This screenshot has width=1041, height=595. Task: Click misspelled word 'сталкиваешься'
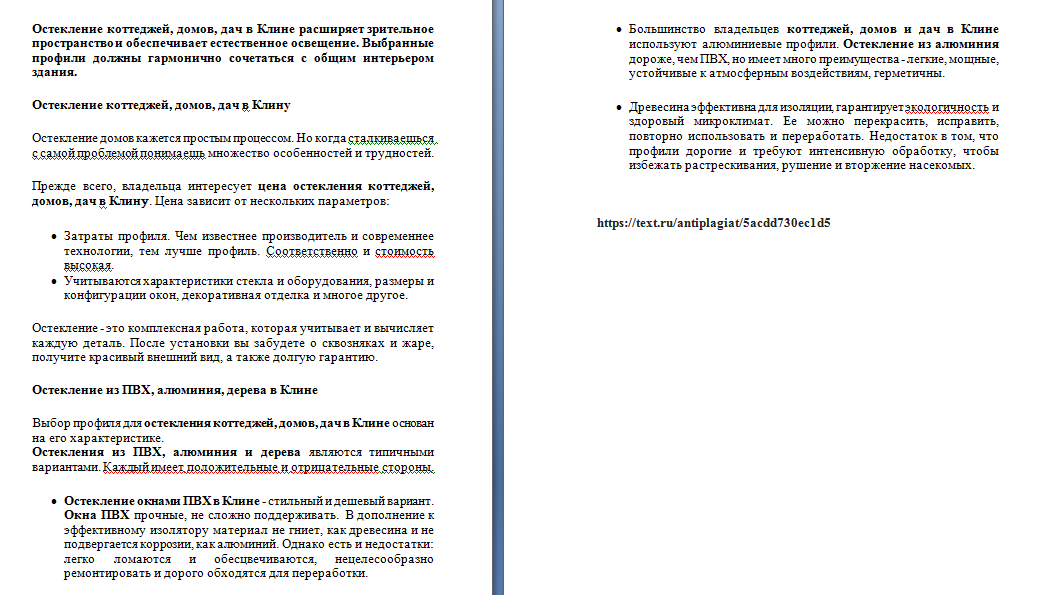392,139
